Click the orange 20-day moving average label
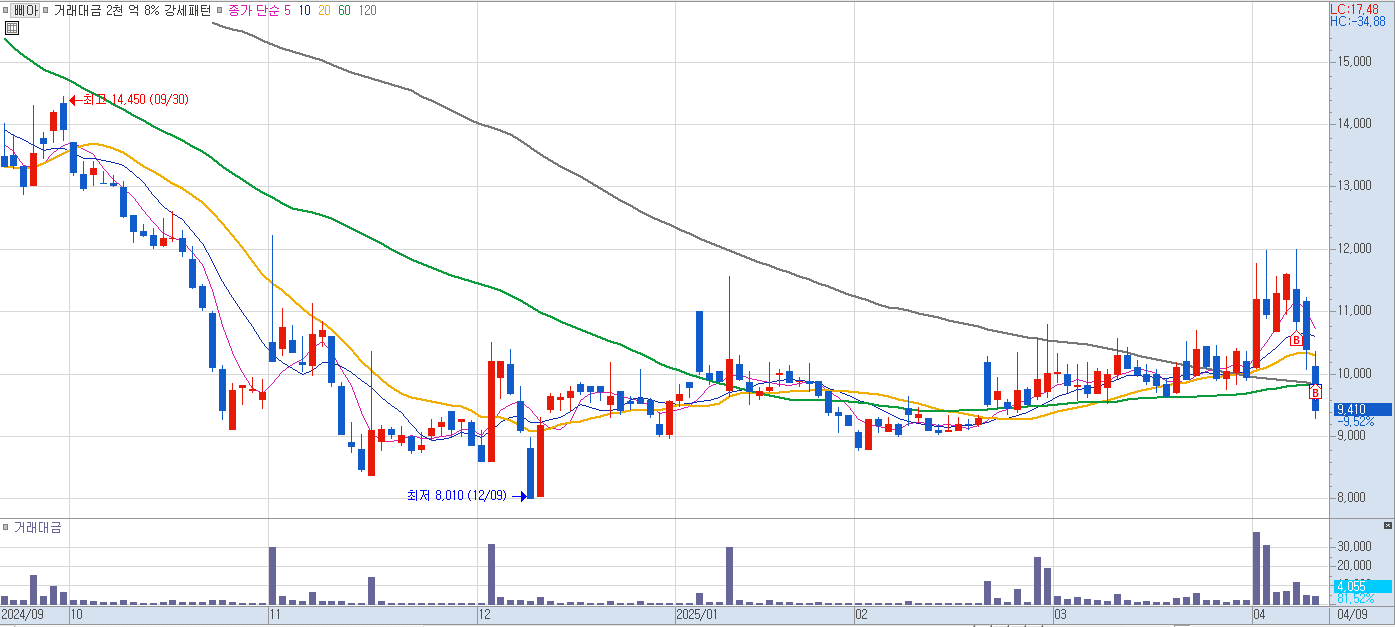Screen dimensions: 1395x627 coord(325,10)
